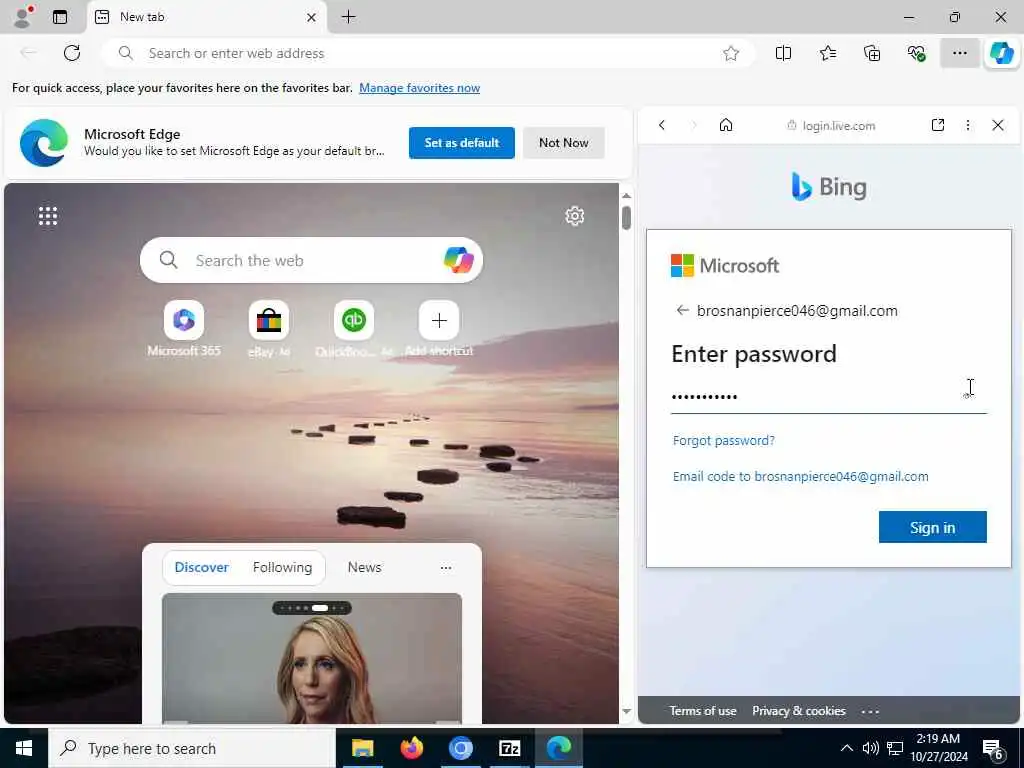Open the Edge profile icon
This screenshot has width=1024, height=768.
point(22,16)
